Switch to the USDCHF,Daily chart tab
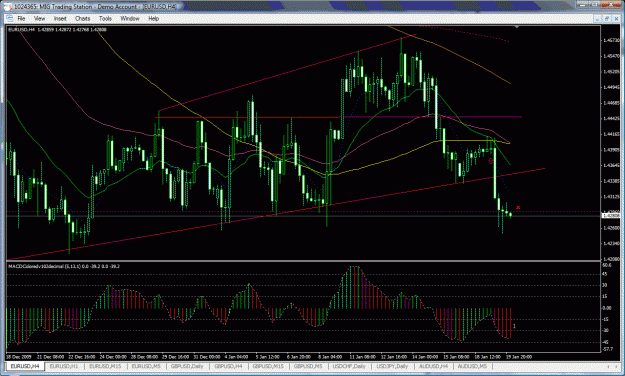This screenshot has height=376, width=625. 349,366
